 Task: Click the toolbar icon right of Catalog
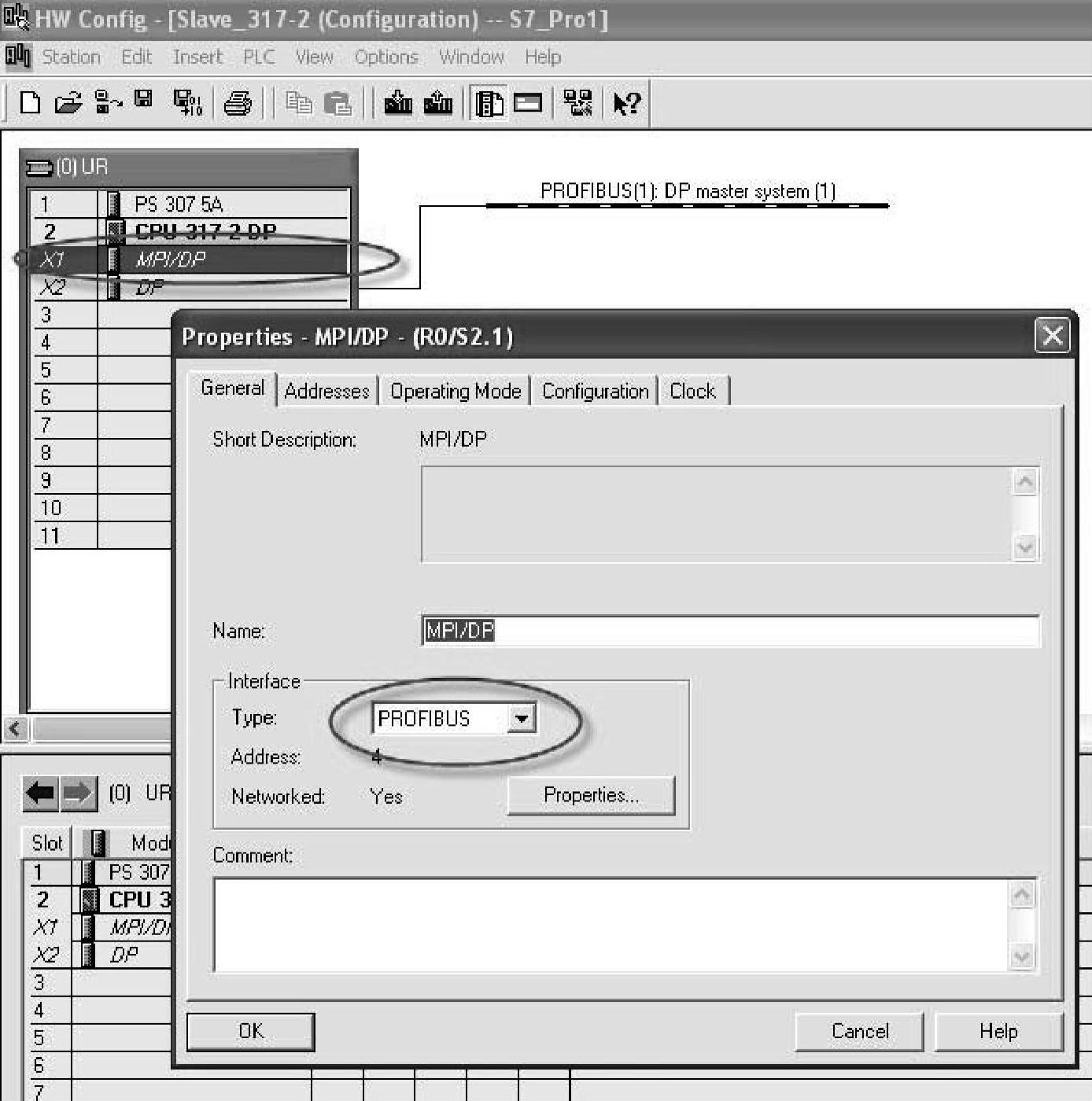click(528, 103)
